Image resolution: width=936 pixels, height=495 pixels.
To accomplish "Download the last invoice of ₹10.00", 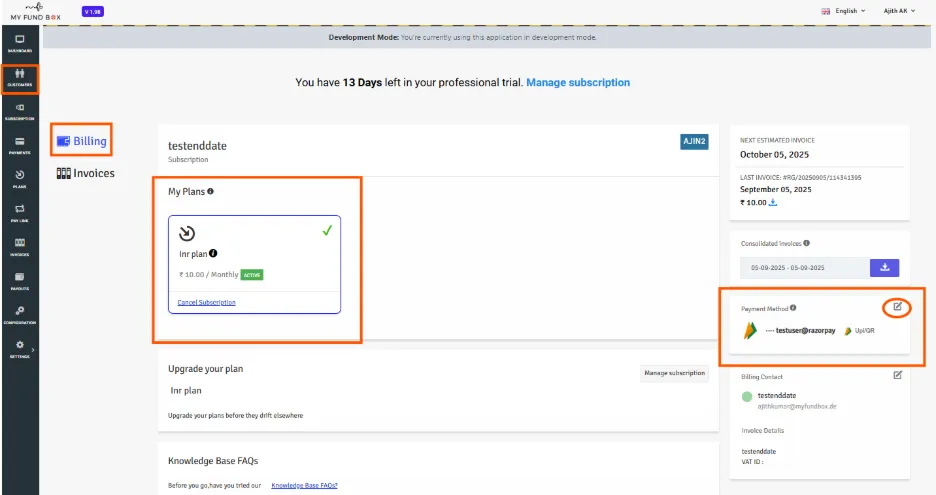I will tap(772, 202).
